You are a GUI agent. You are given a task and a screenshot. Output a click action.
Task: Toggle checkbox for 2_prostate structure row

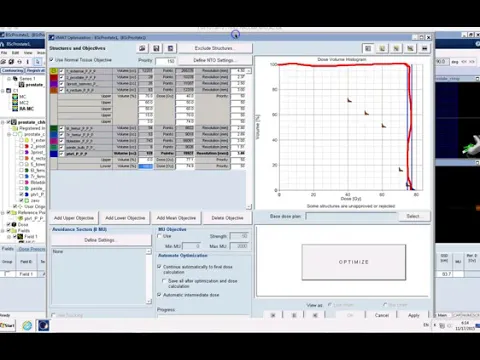62,77
